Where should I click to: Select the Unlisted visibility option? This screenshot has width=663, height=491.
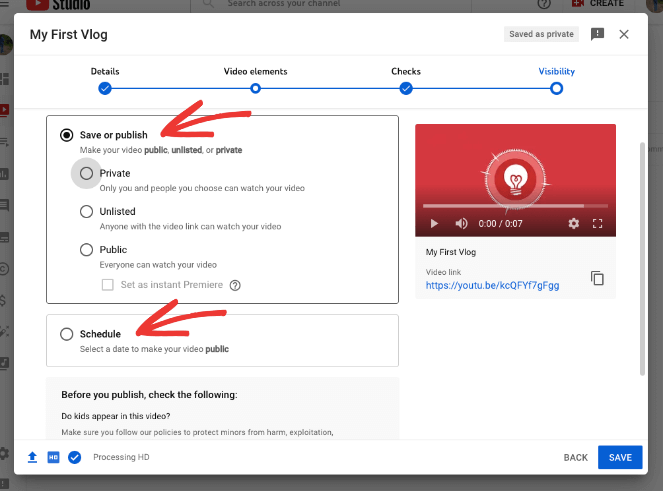[86, 211]
